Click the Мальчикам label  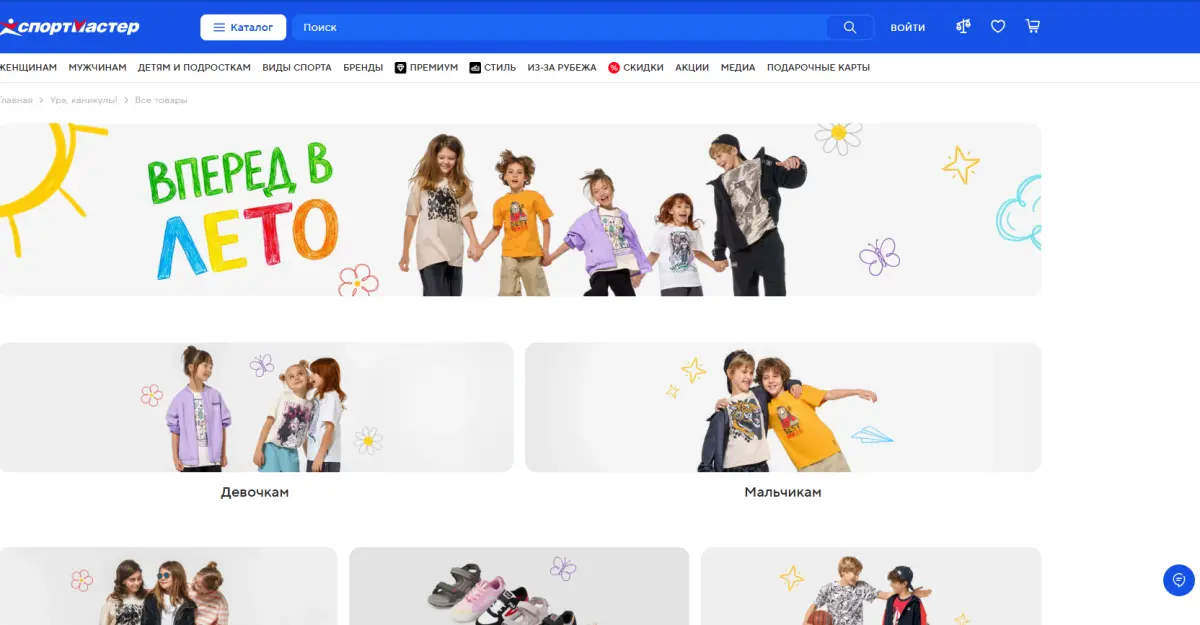click(783, 492)
